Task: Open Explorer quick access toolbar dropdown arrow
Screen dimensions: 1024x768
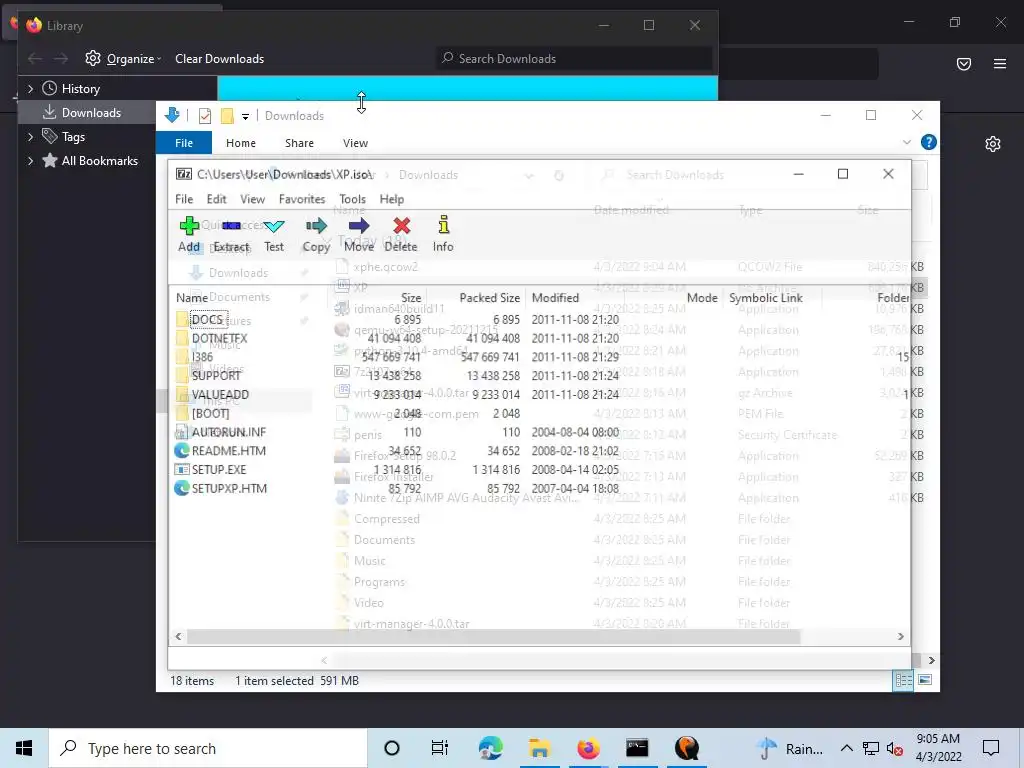Action: pyautogui.click(x=246, y=117)
